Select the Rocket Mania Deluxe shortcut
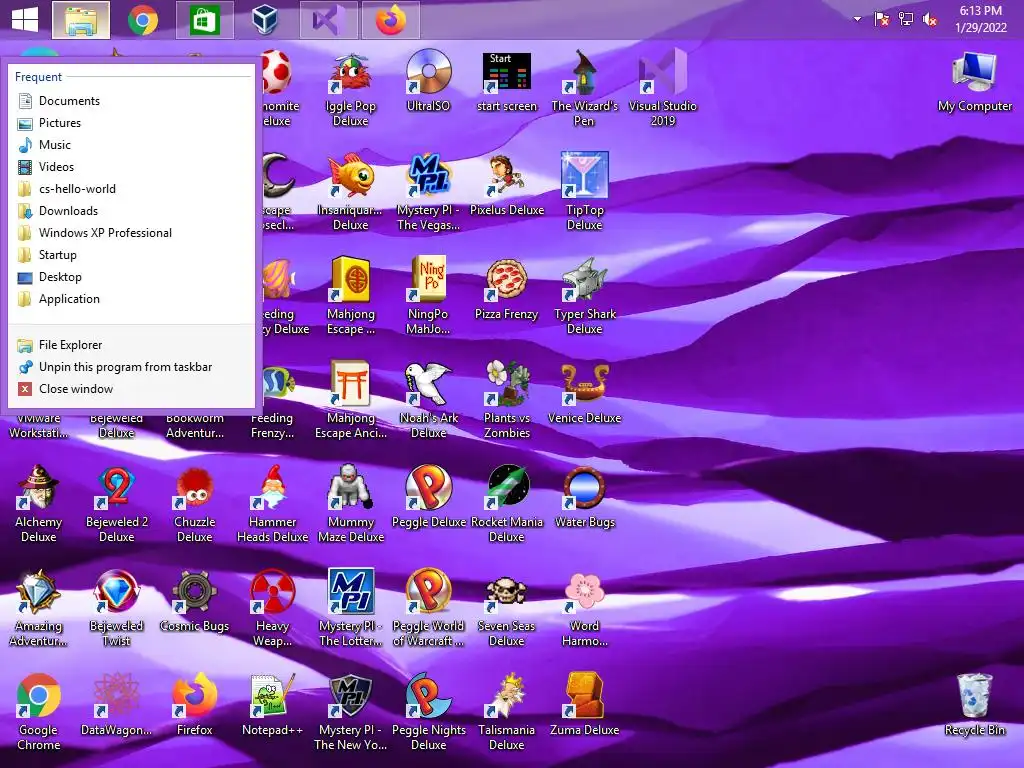 [x=507, y=504]
